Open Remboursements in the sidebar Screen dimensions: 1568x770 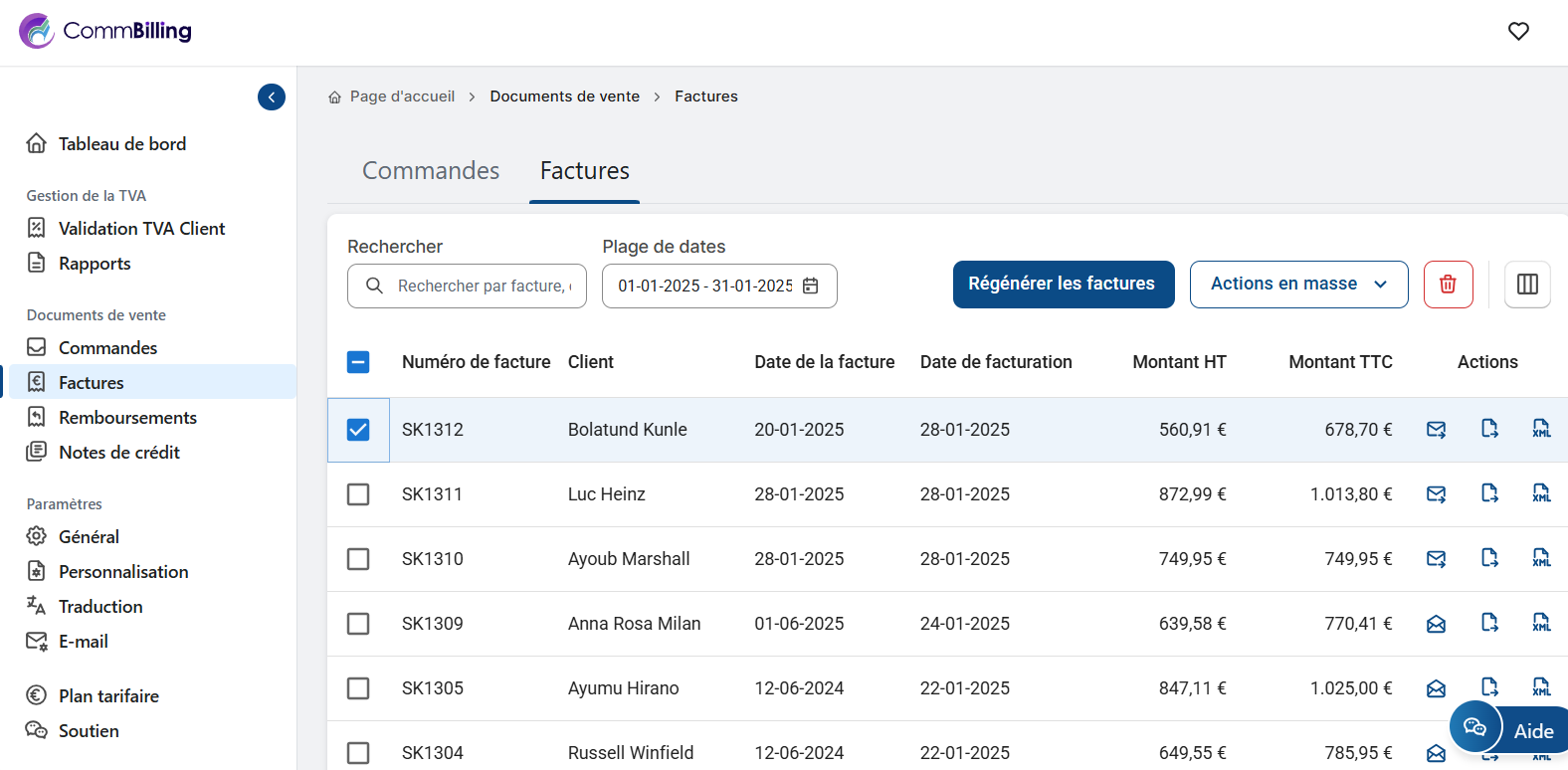coord(127,418)
